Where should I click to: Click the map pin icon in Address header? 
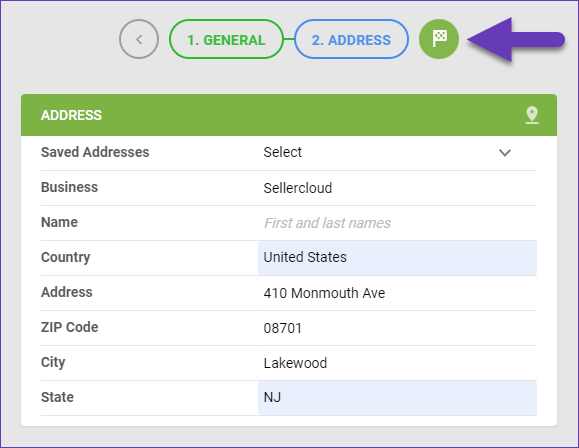pos(532,115)
